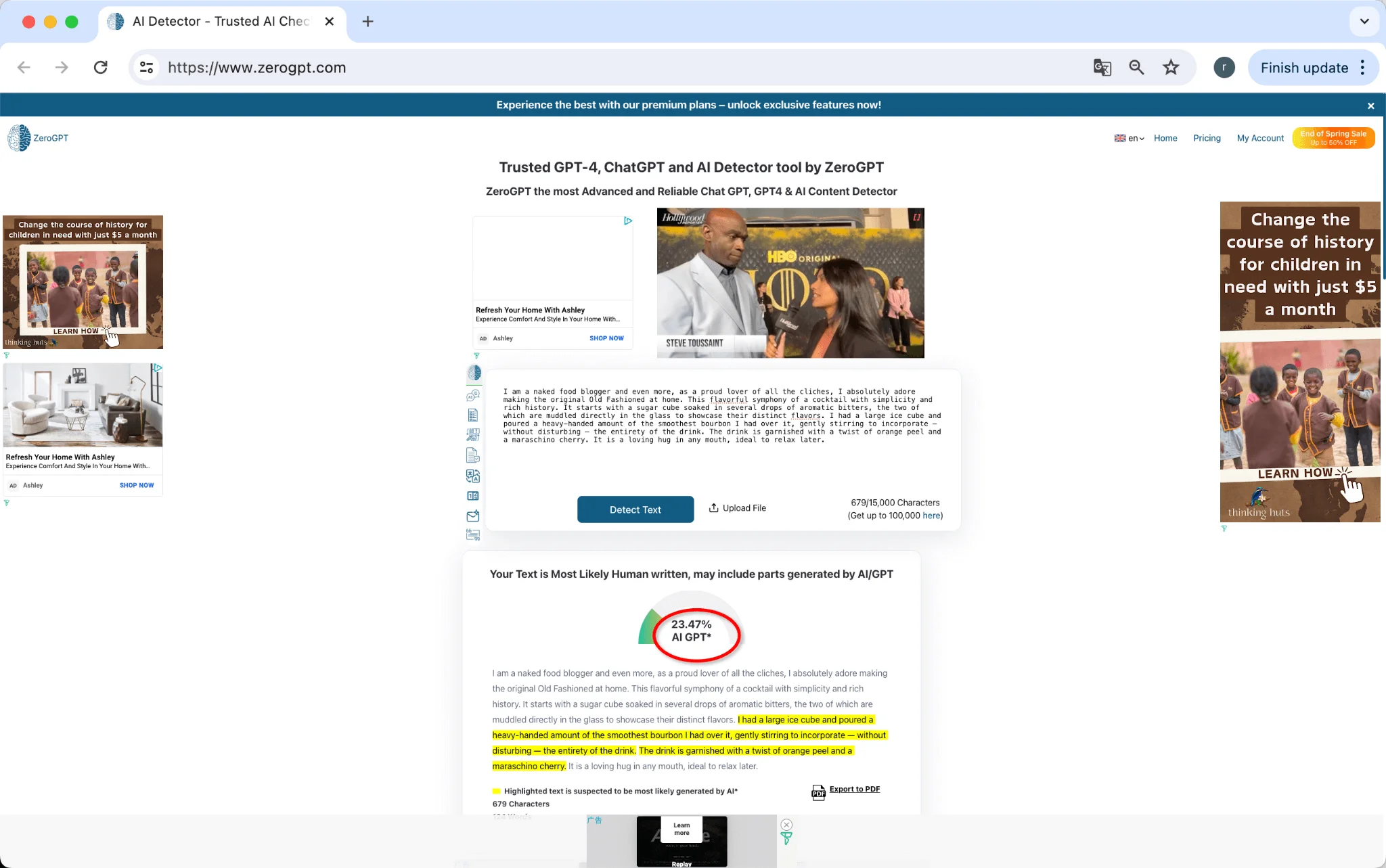Click the End of Spring Sale button
The image size is (1386, 868).
click(1333, 138)
